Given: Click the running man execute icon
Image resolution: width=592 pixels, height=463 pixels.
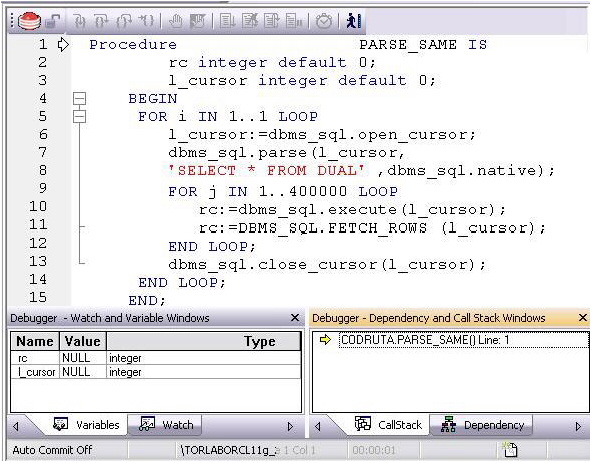Looking at the screenshot, I should point(354,21).
